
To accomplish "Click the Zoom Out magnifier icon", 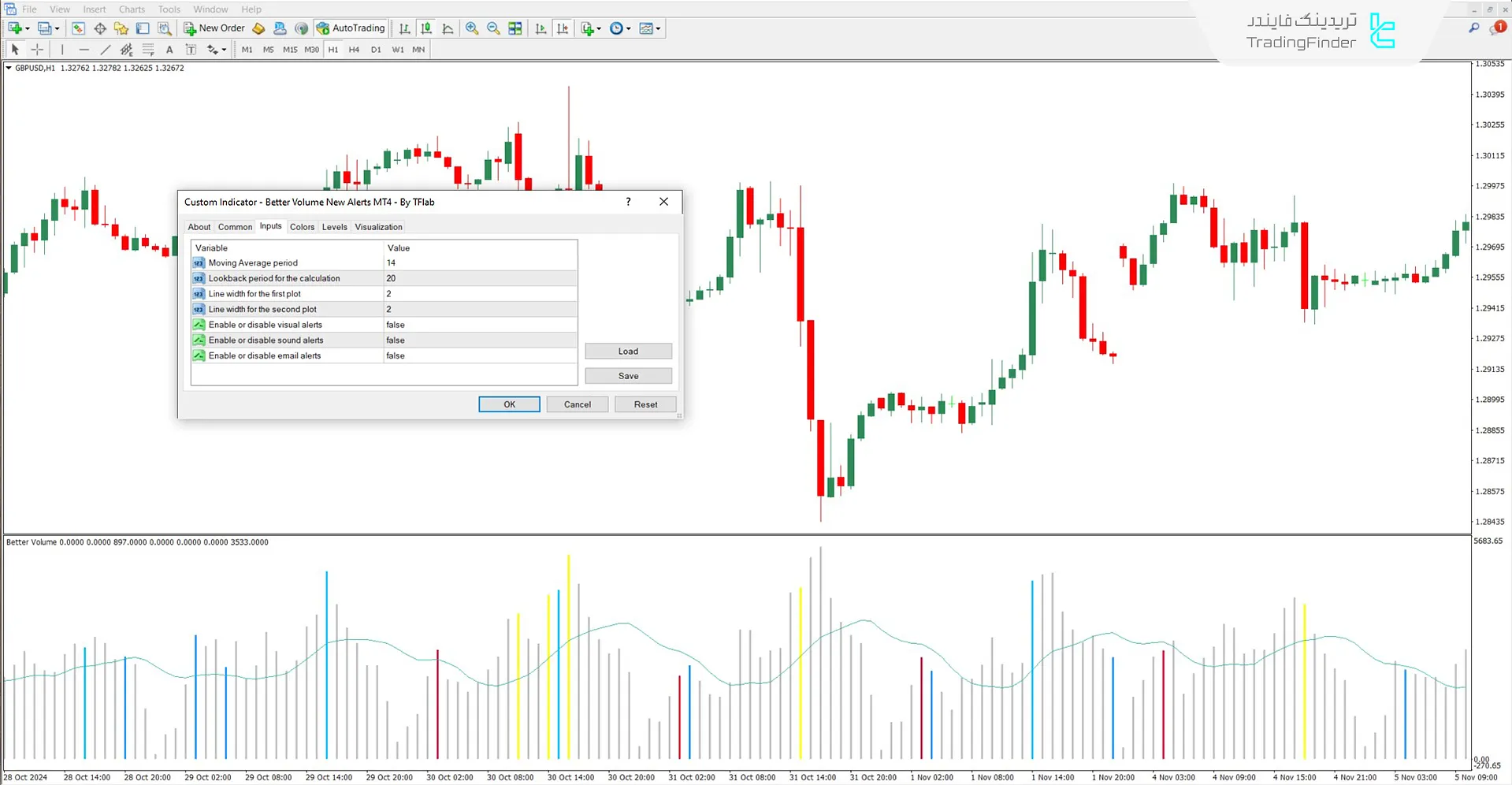I will pyautogui.click(x=493, y=28).
